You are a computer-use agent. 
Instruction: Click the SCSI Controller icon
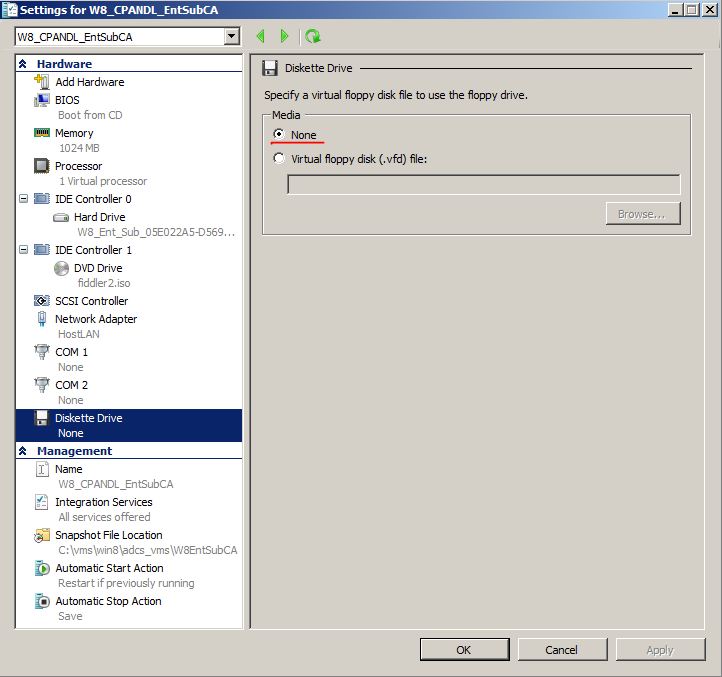click(x=41, y=301)
